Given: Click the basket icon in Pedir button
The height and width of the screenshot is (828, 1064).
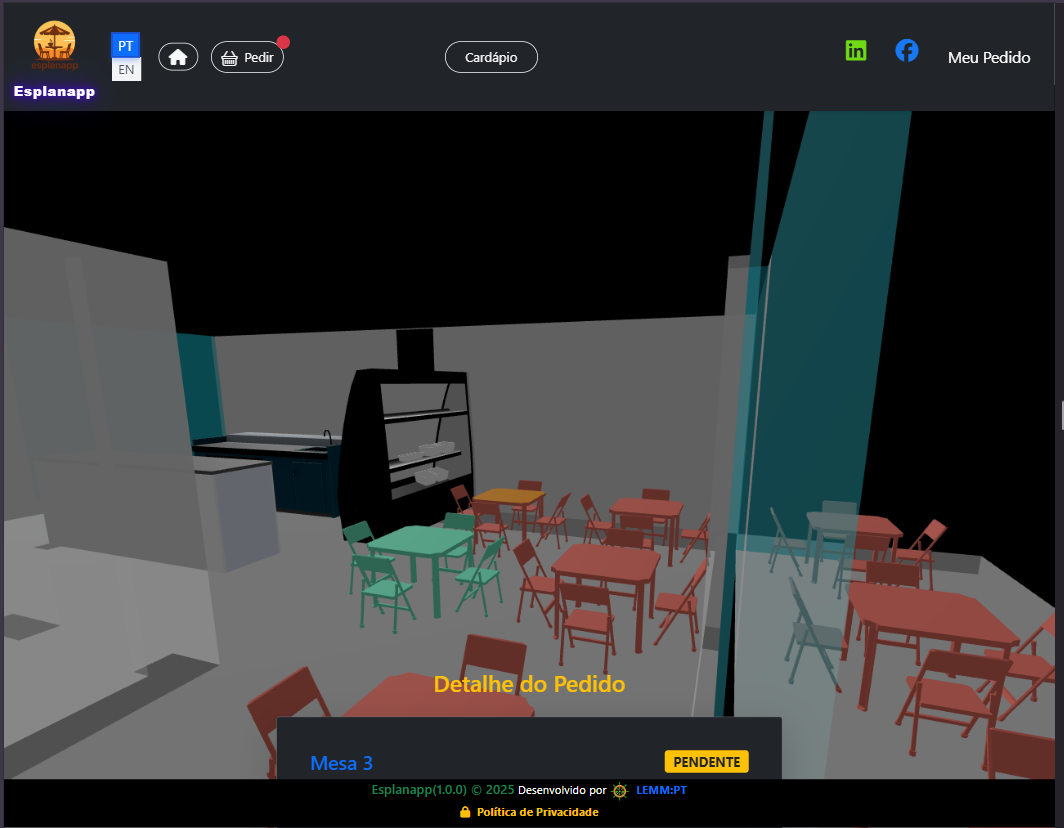Looking at the screenshot, I should coord(229,58).
